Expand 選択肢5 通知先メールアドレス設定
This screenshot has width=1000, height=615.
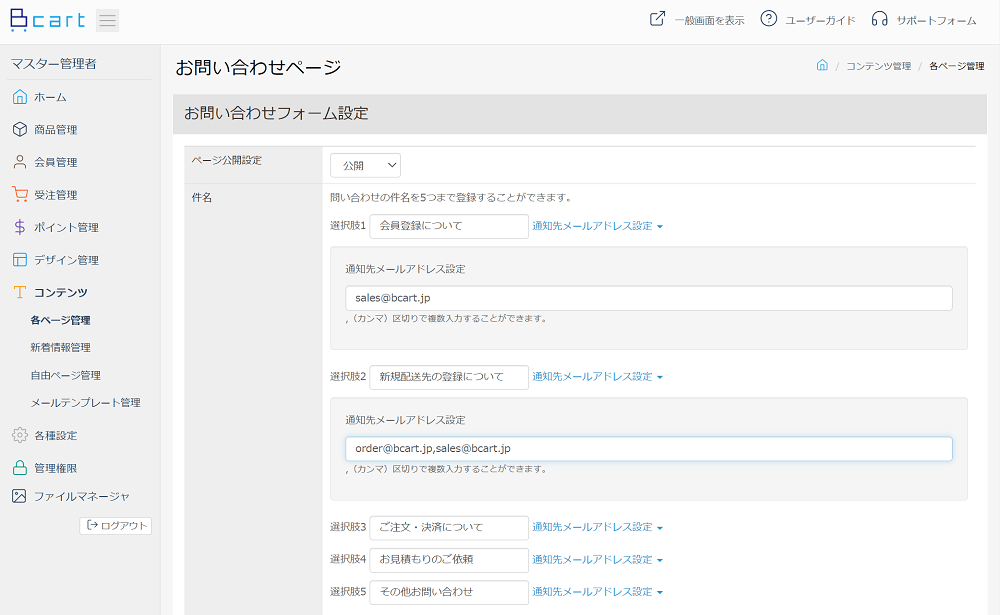tap(597, 592)
